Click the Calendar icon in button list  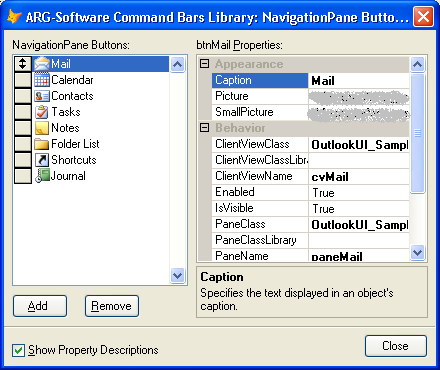42,80
